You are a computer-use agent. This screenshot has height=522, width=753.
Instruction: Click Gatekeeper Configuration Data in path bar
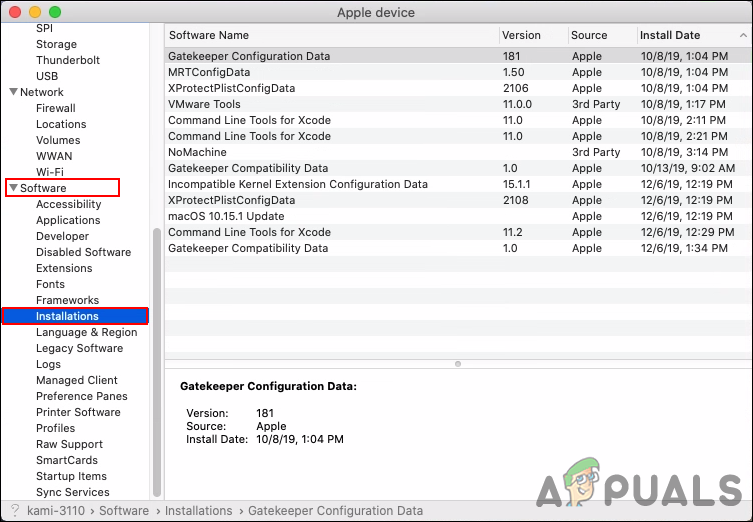point(335,510)
